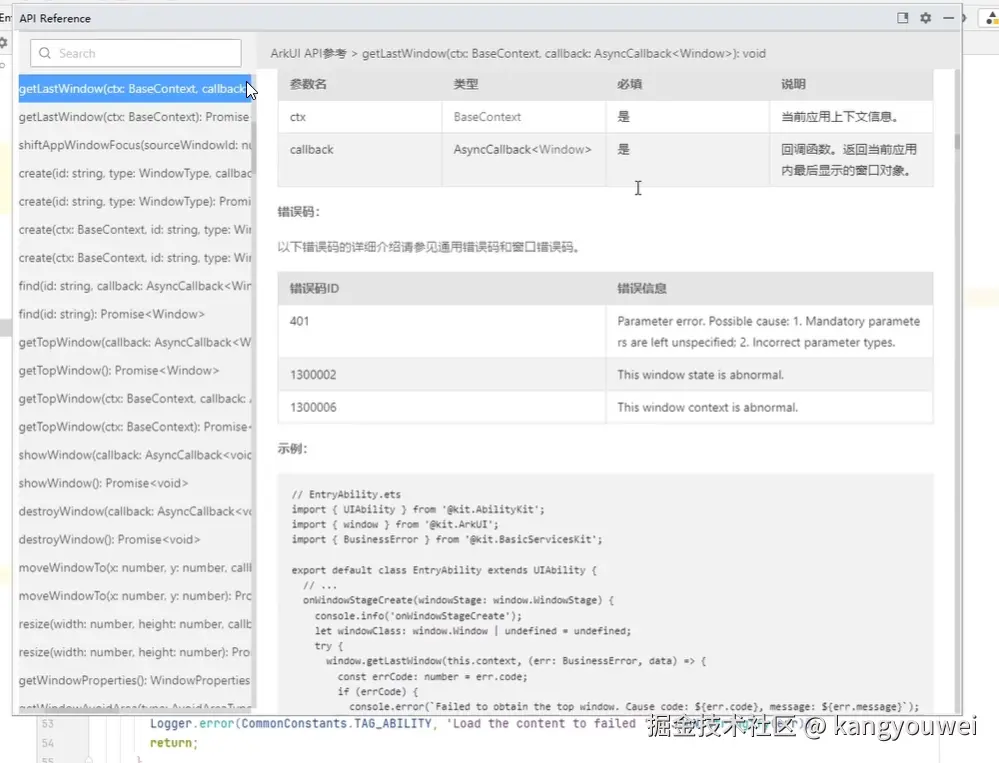Click the callback parameter name cell
Viewport: 999px width, 763px height.
coord(360,159)
